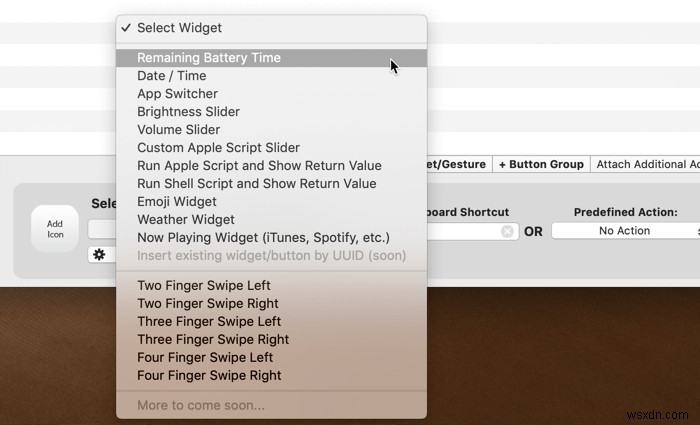Click the + Button Group button

coord(540,165)
